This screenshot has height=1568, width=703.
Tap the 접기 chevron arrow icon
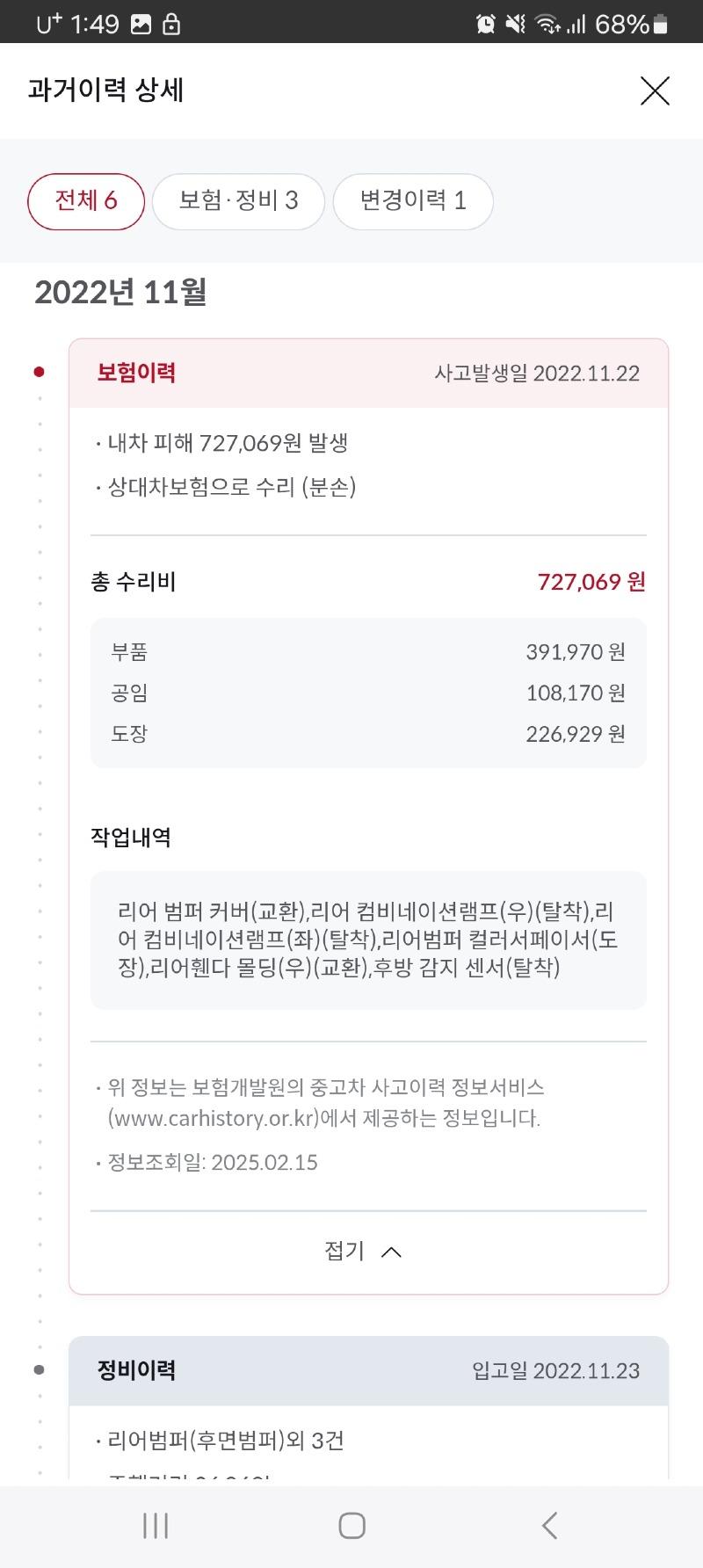392,1252
